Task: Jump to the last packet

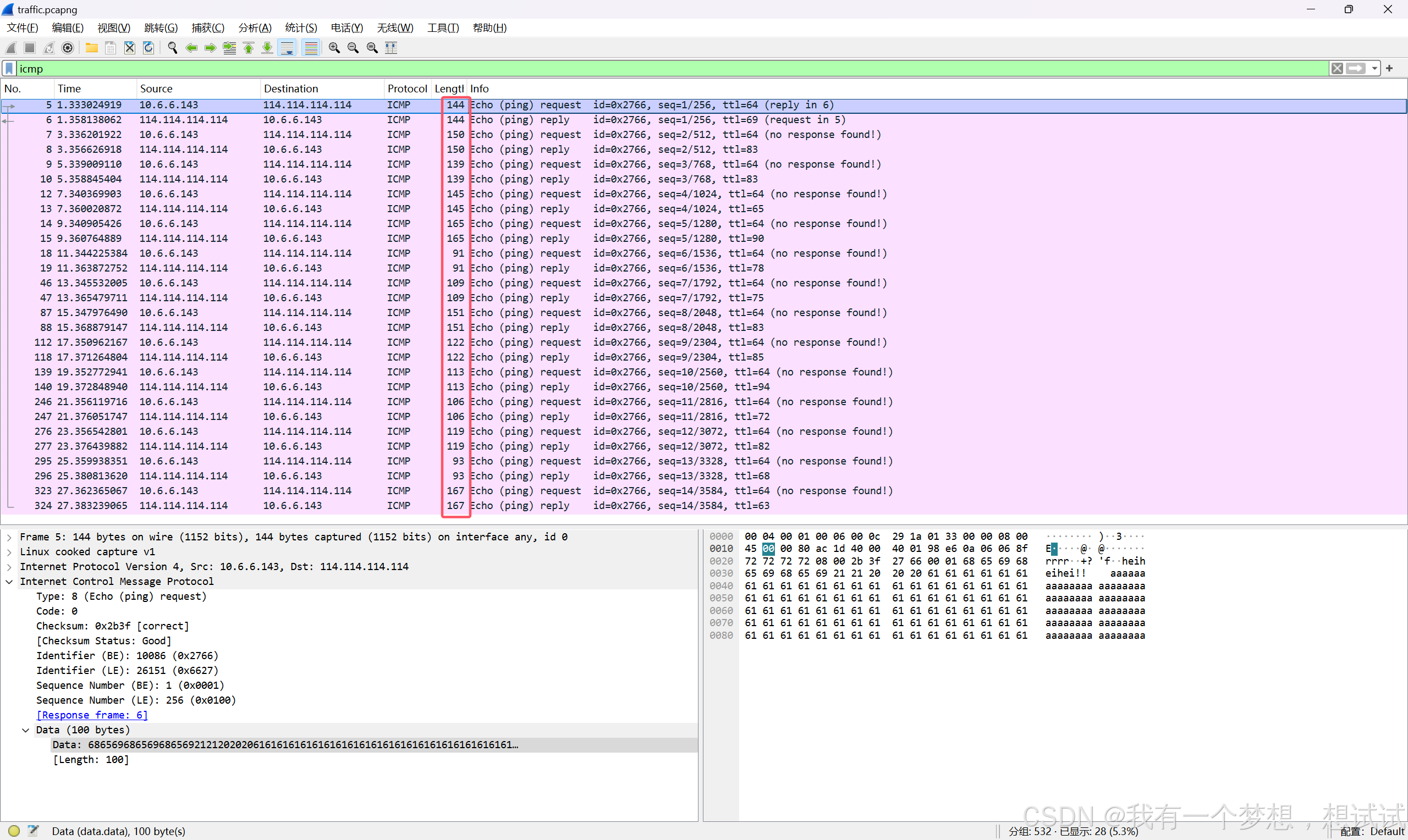Action: [267, 48]
